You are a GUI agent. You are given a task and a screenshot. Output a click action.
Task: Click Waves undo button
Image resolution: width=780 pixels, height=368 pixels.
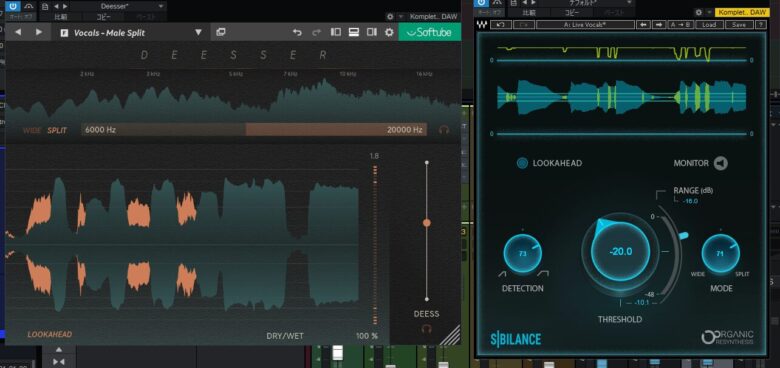(x=501, y=24)
